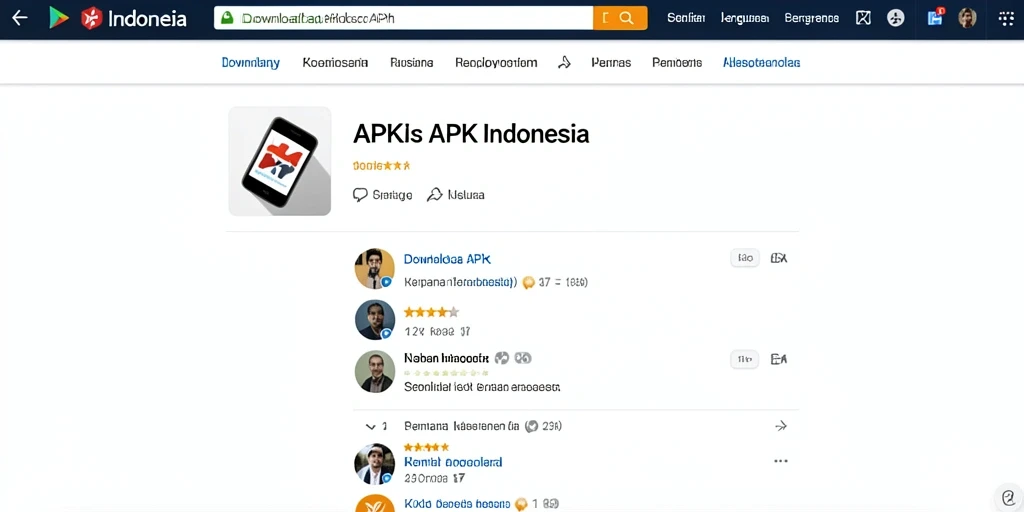Switch to the Rusiana tab

(411, 63)
